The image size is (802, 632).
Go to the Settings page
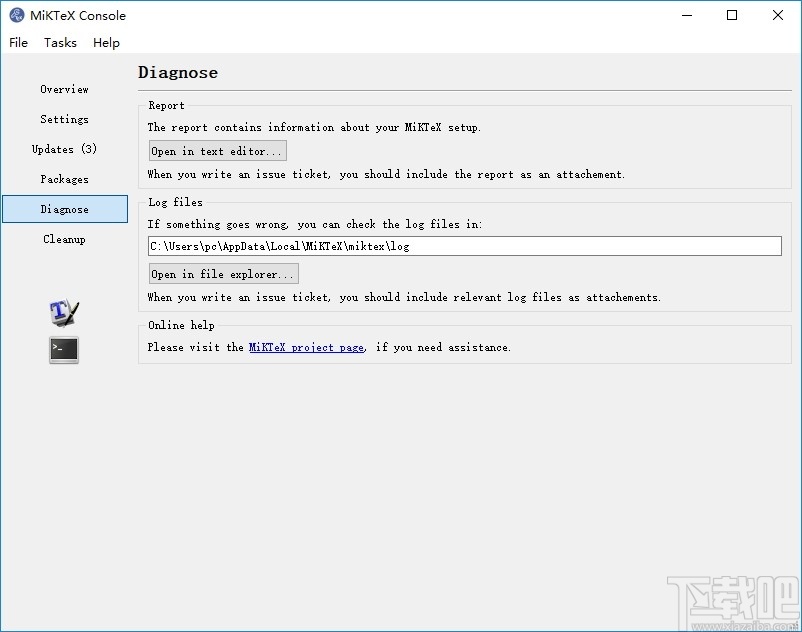64,119
